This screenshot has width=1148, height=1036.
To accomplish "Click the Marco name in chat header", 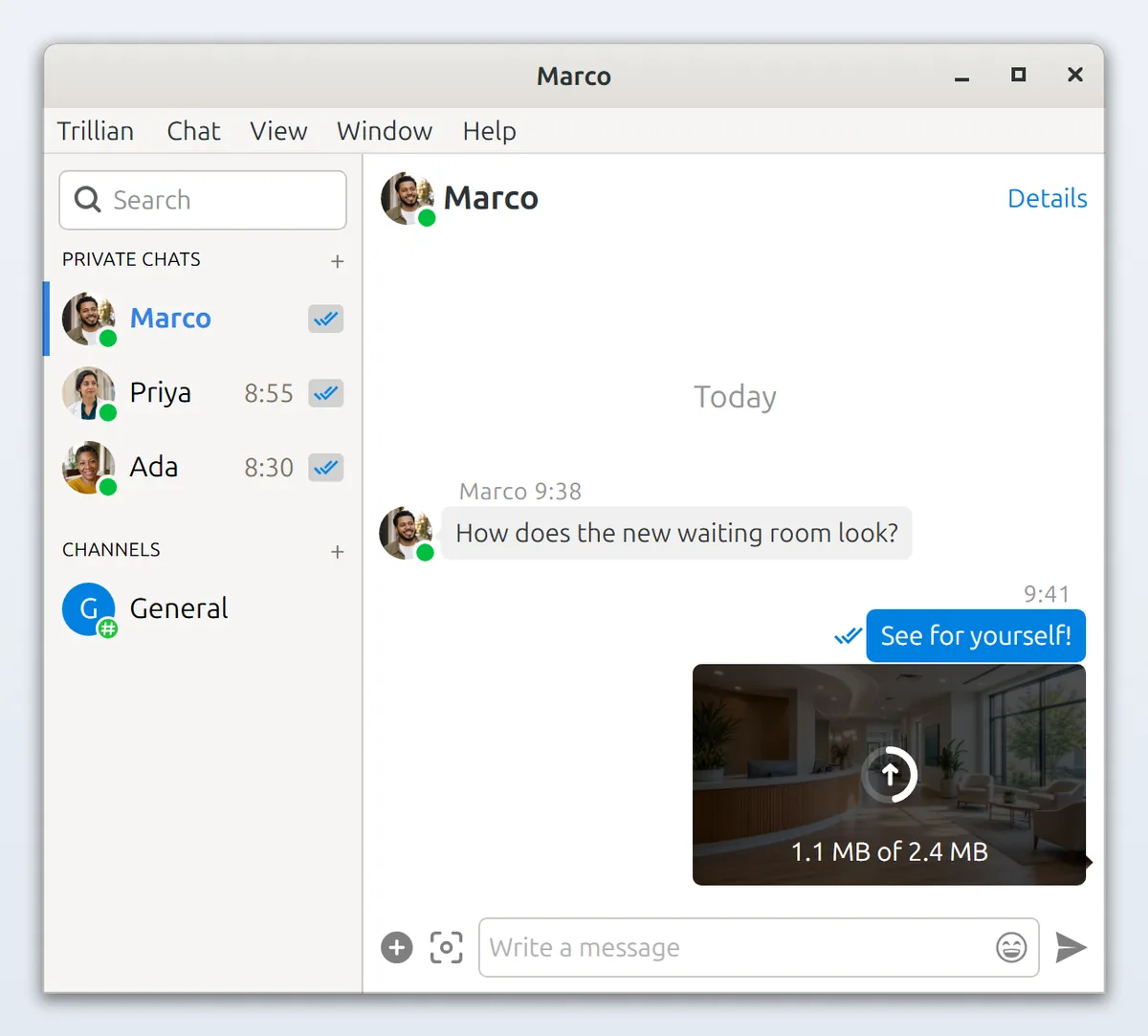I will click(x=491, y=198).
